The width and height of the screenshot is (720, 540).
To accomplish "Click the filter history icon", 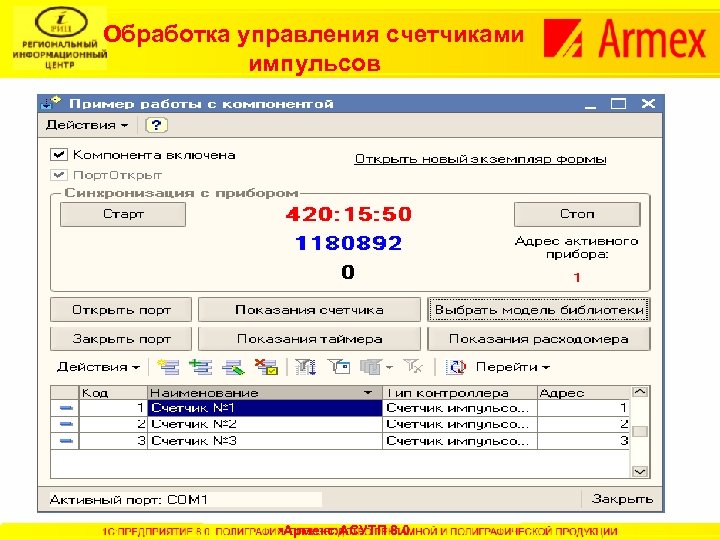I will click(x=371, y=367).
